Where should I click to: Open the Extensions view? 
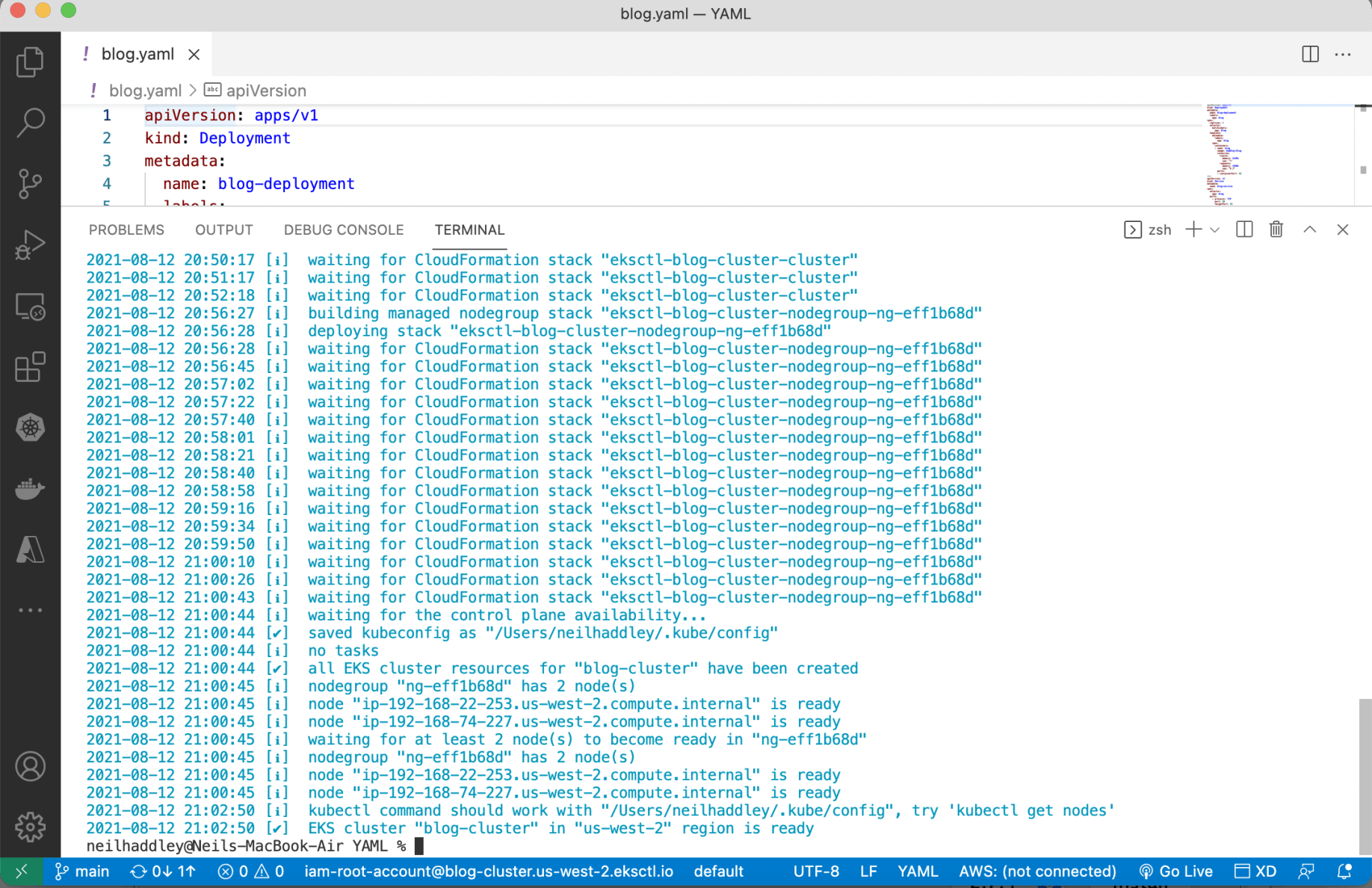(x=30, y=366)
